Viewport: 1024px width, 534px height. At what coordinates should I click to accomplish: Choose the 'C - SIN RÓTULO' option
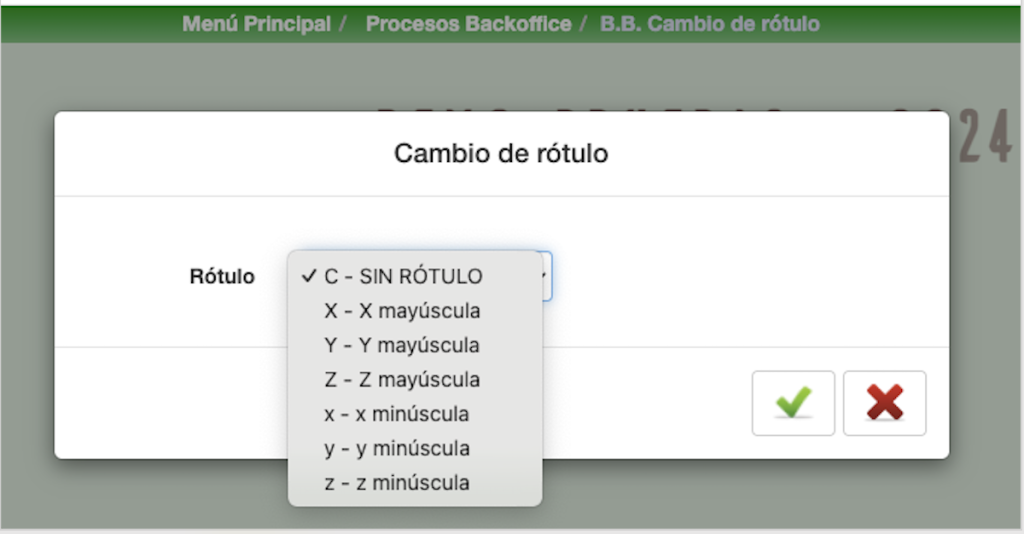(415, 276)
